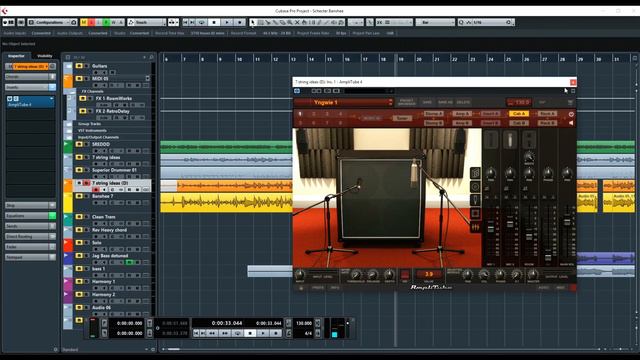This screenshot has height=360, width=640.
Task: Select the Zoom magnifier tool in toolbar
Action: tap(290, 22)
